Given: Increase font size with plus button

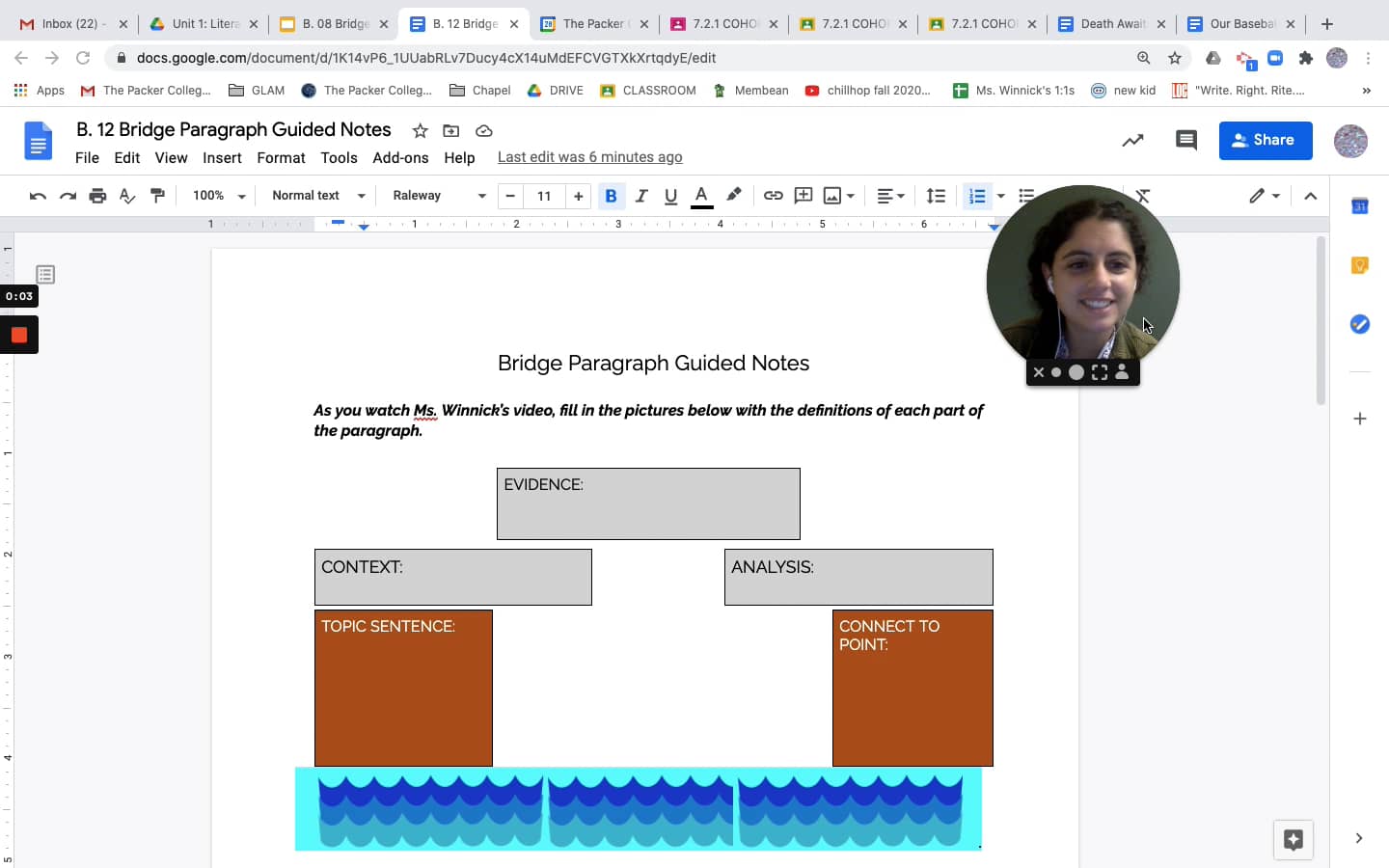Looking at the screenshot, I should click(578, 196).
